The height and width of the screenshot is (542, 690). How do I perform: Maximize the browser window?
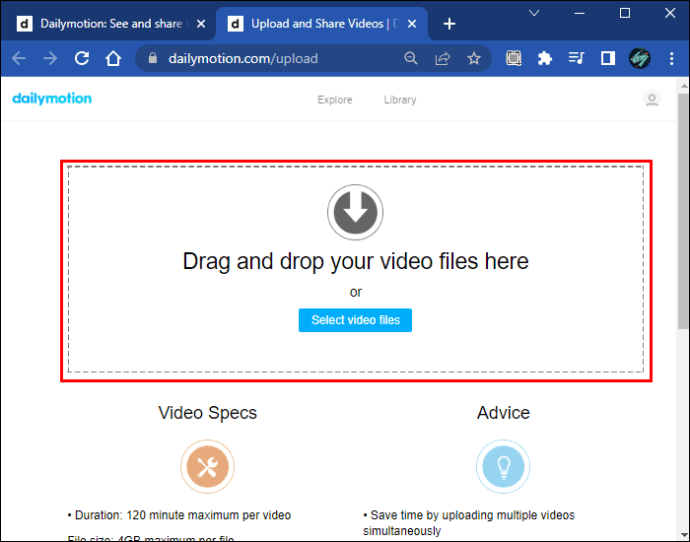[625, 13]
